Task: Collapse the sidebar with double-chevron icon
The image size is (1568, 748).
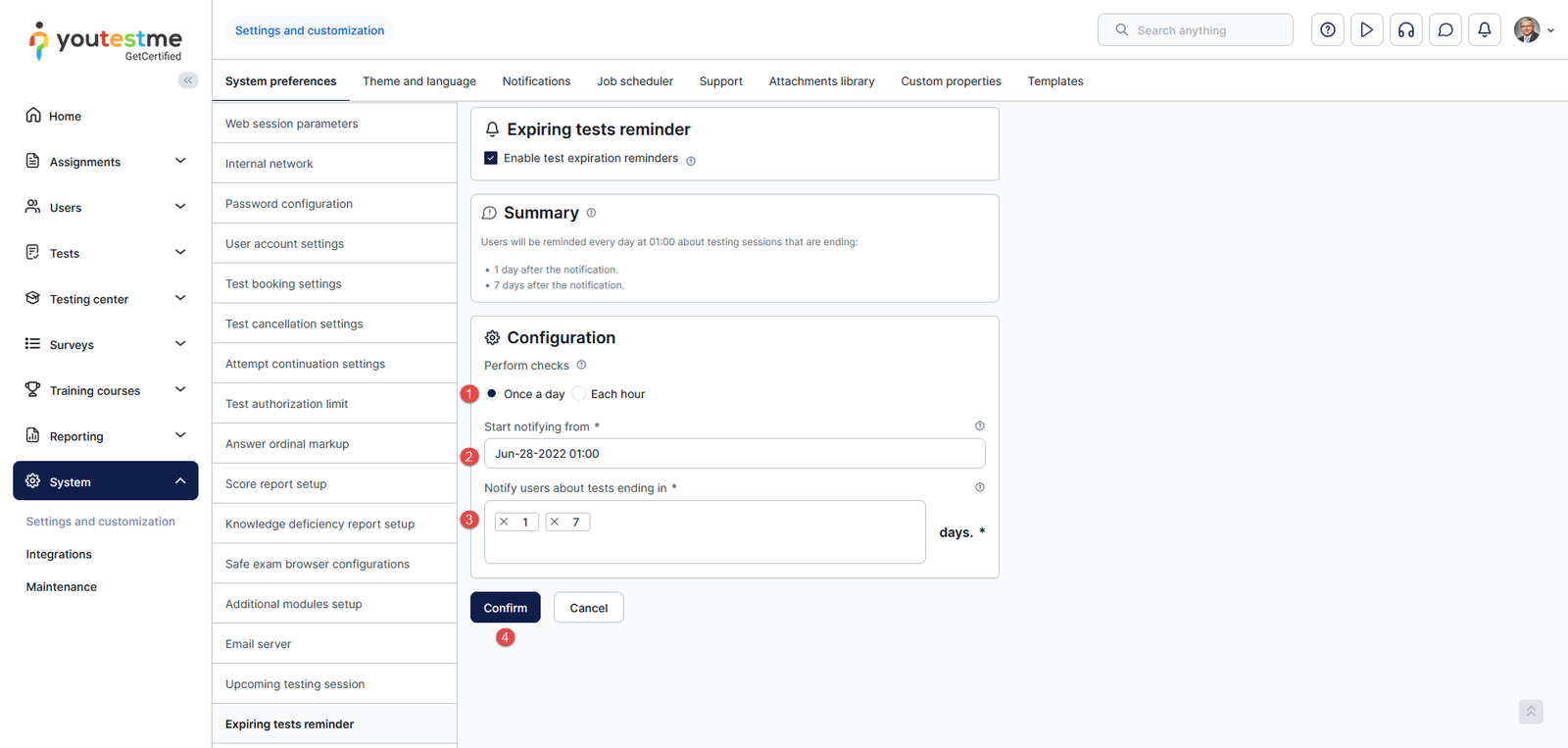Action: (187, 80)
